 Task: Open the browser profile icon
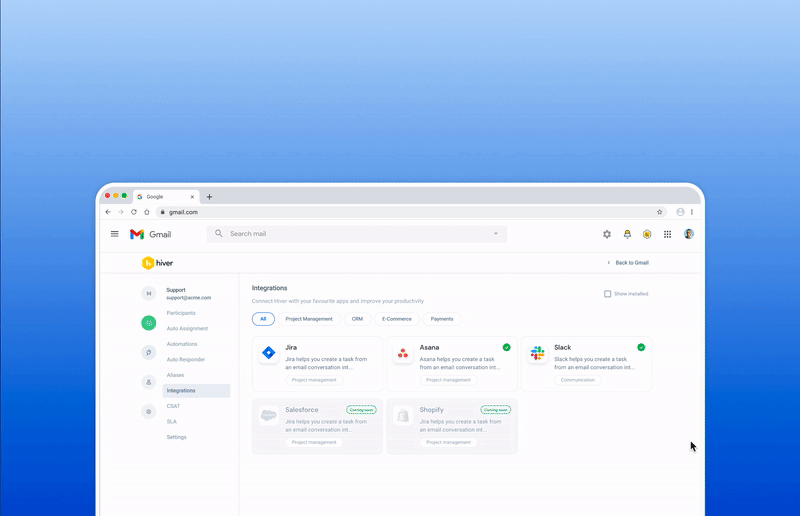point(680,212)
